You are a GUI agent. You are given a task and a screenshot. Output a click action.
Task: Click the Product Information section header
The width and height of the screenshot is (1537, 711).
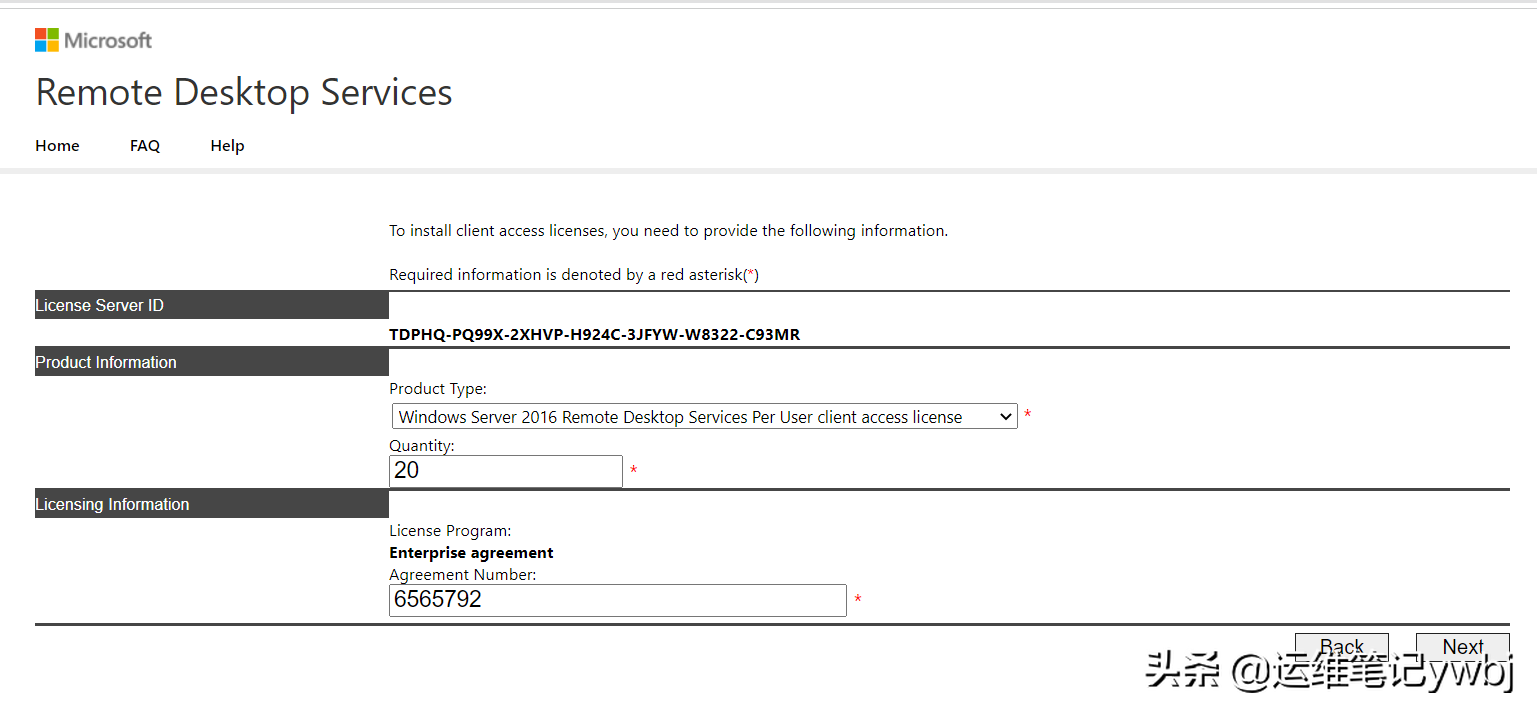[212, 362]
